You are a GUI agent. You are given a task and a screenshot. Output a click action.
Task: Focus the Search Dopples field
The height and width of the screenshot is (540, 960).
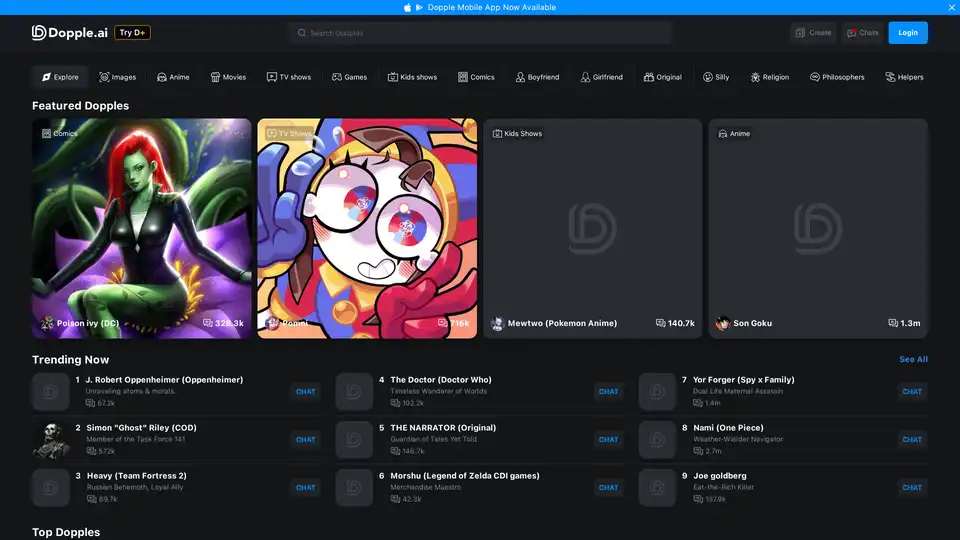coord(480,33)
